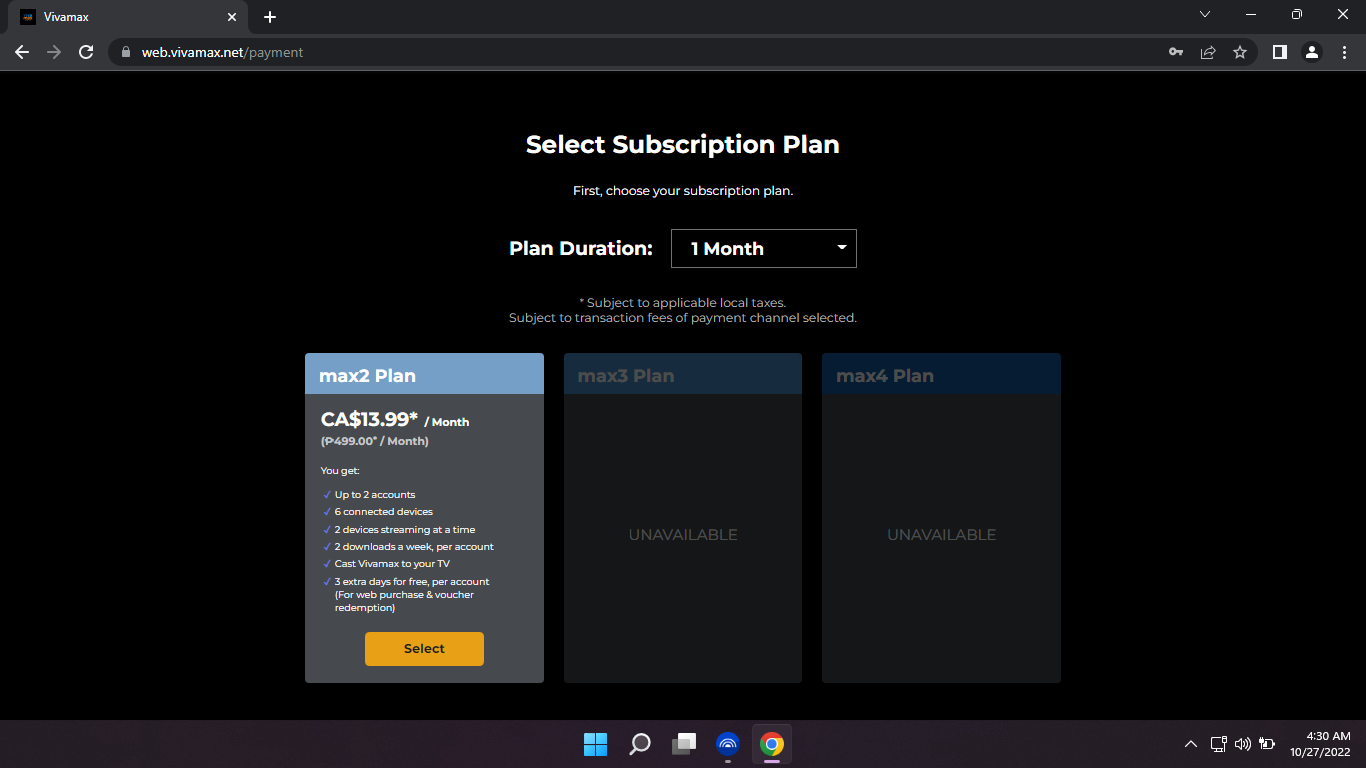The height and width of the screenshot is (768, 1366).
Task: Click the volume speaker tray icon
Action: [x=1243, y=744]
